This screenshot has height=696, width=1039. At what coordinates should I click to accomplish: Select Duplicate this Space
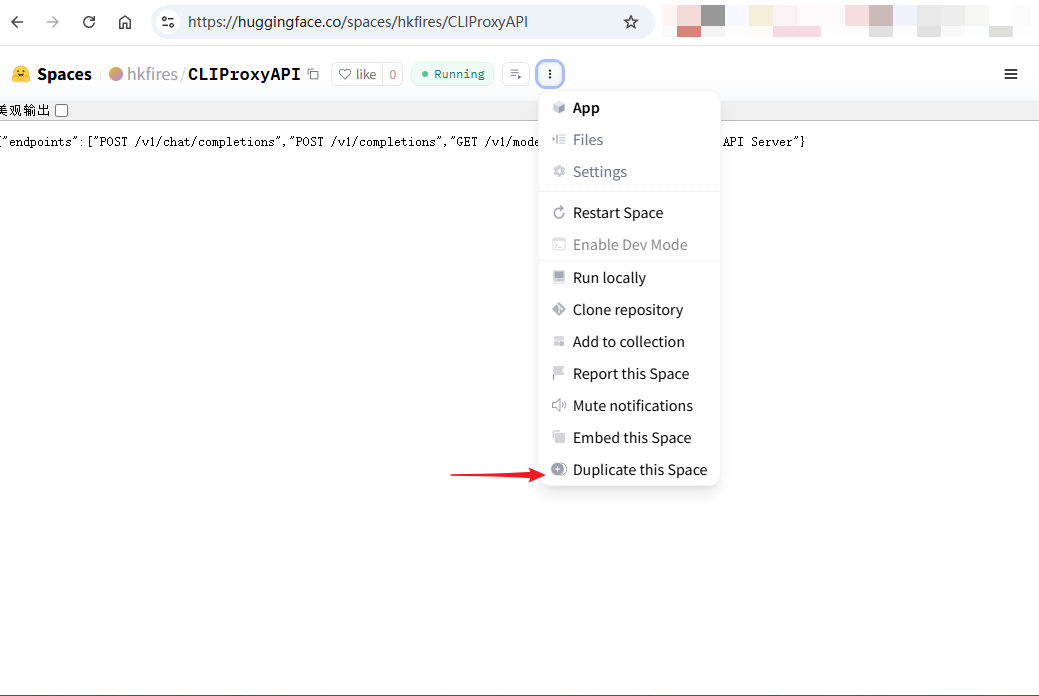639,470
